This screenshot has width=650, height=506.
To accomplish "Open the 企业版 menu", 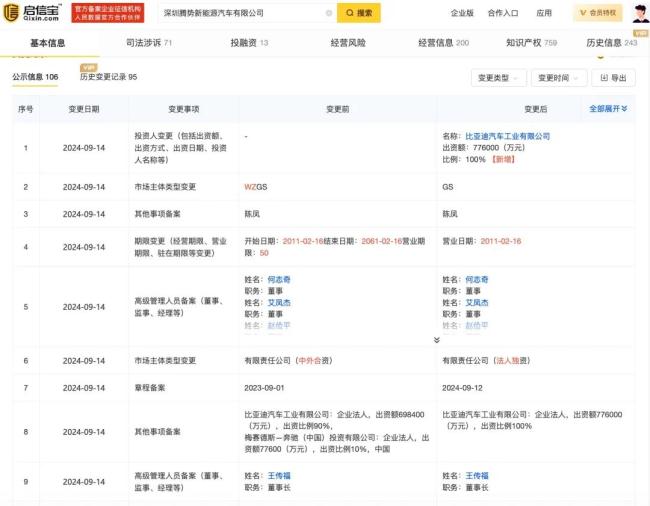I will click(462, 13).
